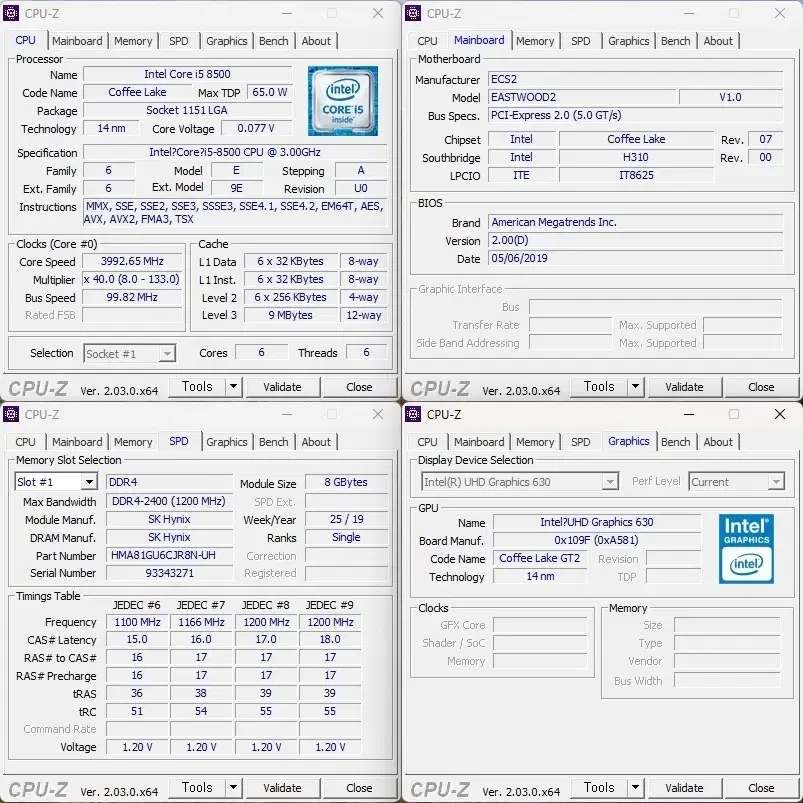
Task: Click the CPU-Z title icon in the Mainboard-tab window
Action: point(413,13)
